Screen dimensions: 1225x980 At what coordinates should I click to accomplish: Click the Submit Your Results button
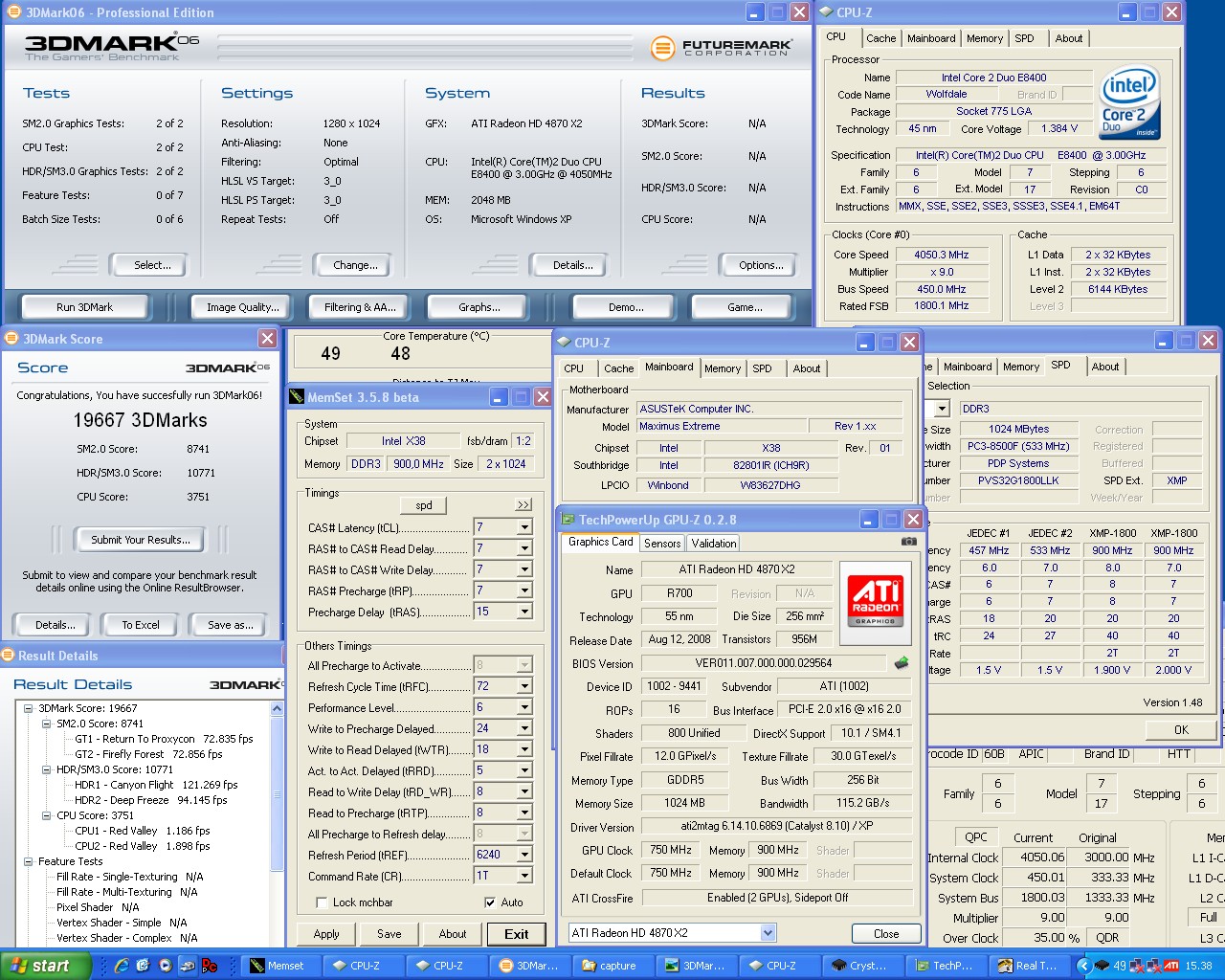coord(141,540)
